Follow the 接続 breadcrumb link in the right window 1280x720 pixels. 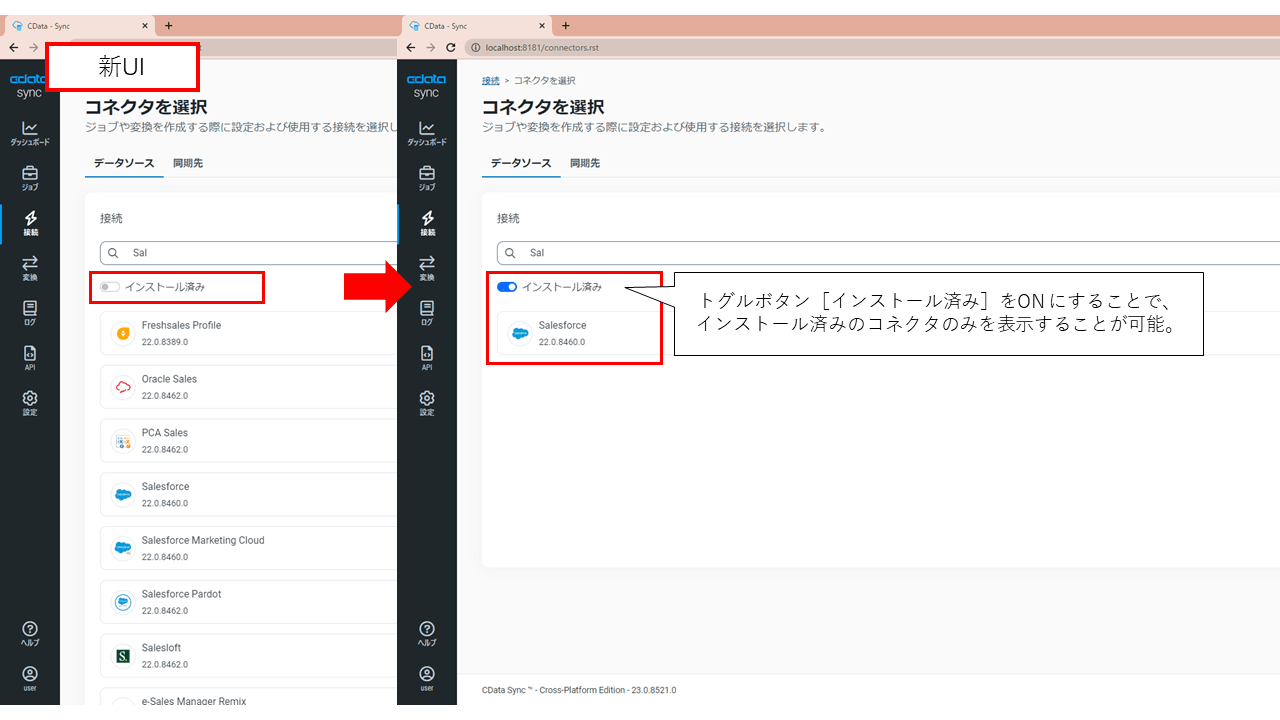490,80
